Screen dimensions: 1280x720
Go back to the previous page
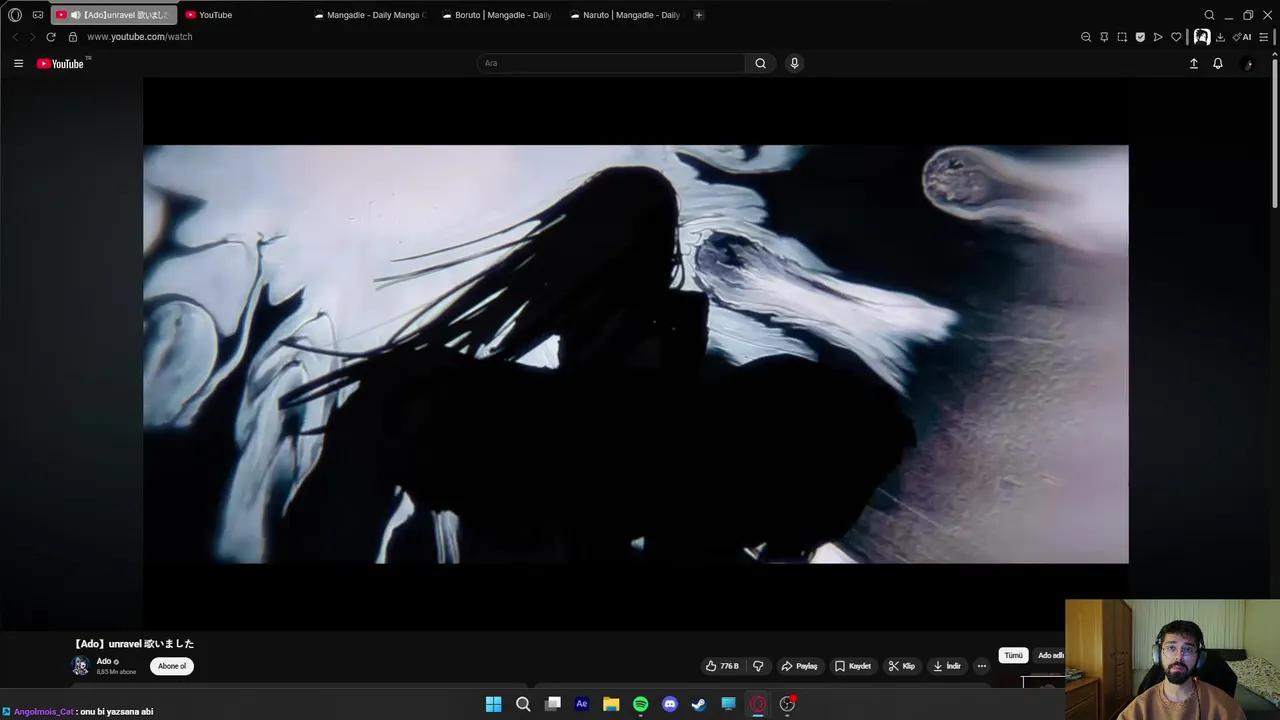[15, 37]
